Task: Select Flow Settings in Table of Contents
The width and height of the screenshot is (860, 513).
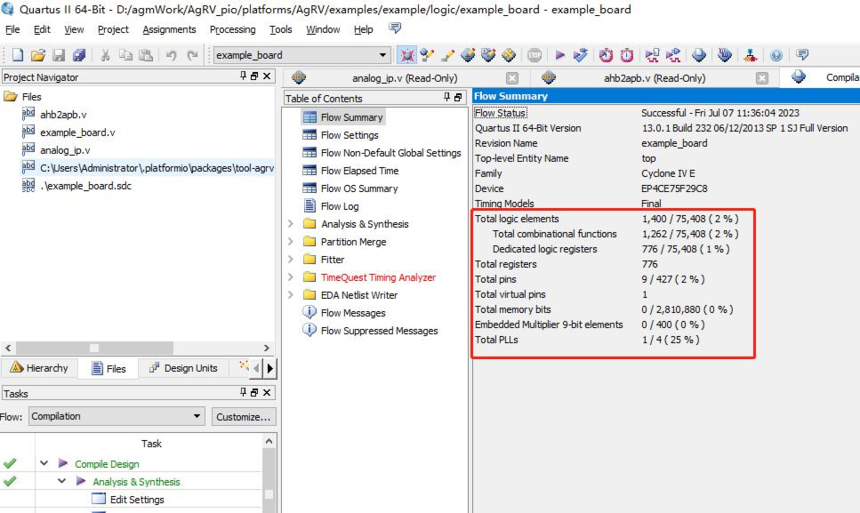Action: [x=349, y=135]
